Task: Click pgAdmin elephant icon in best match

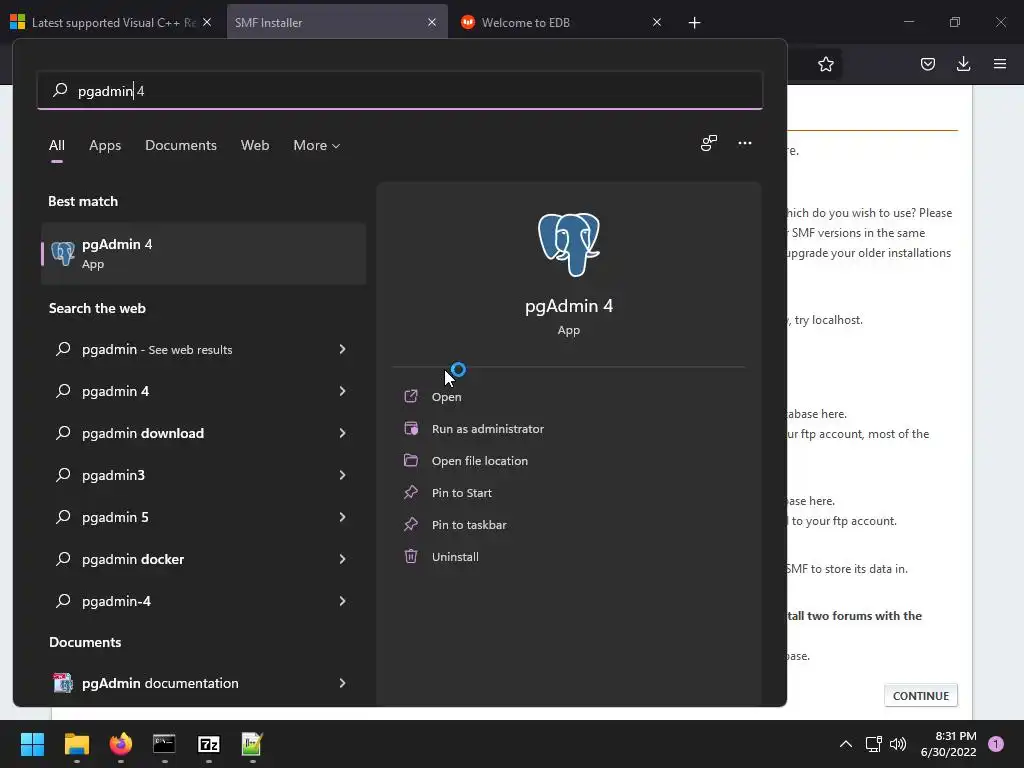Action: (x=63, y=253)
